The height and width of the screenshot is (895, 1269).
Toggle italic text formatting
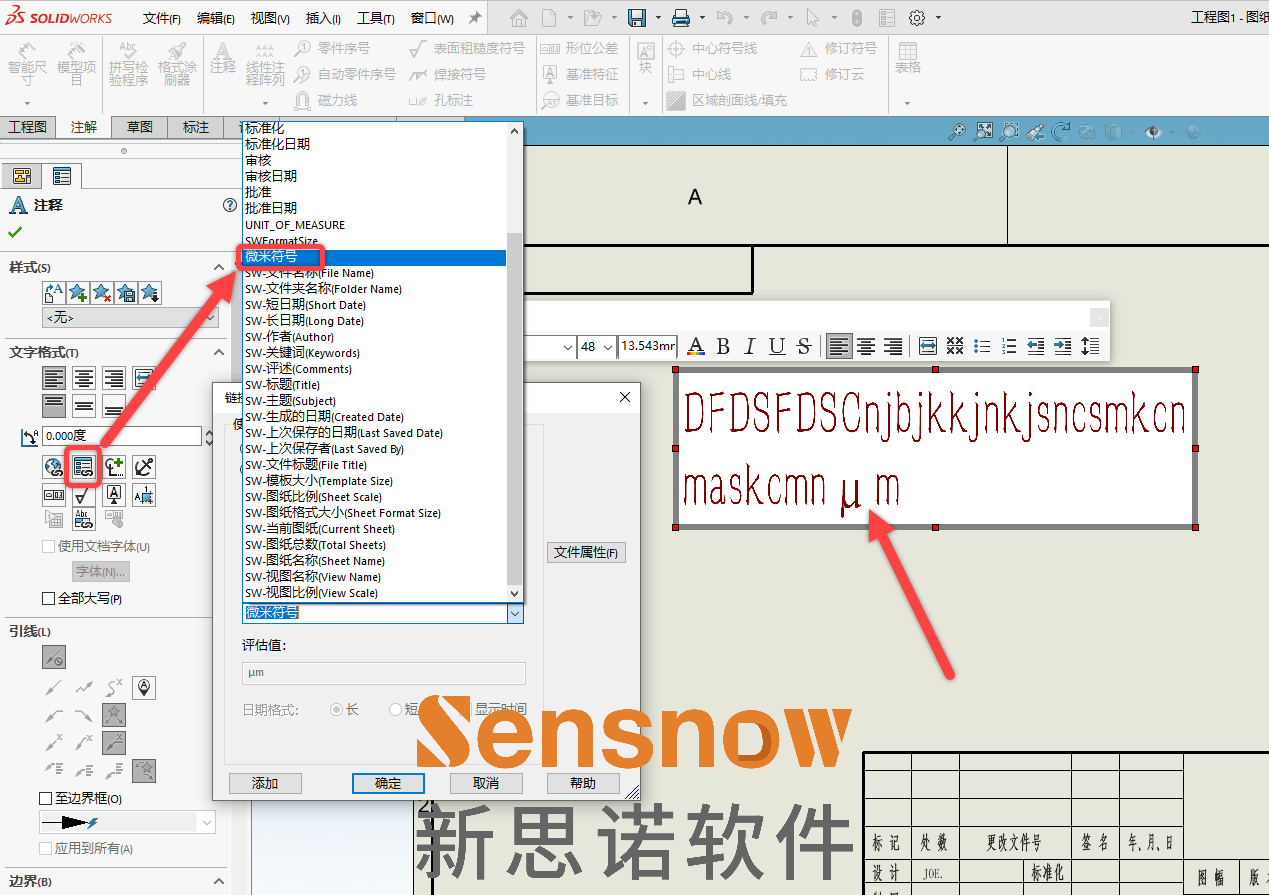(750, 347)
